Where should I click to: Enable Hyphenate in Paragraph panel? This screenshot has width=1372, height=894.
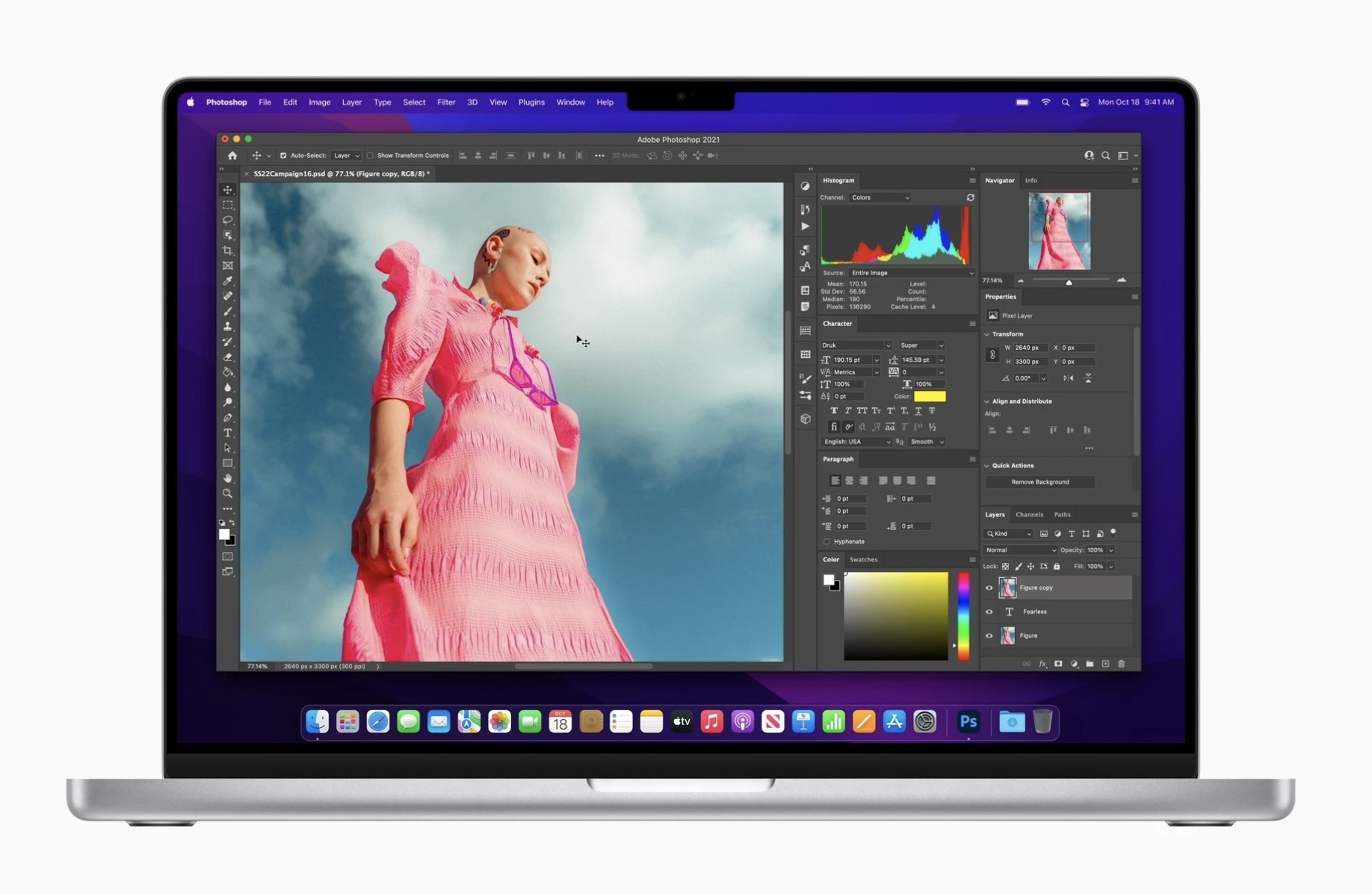click(x=826, y=541)
